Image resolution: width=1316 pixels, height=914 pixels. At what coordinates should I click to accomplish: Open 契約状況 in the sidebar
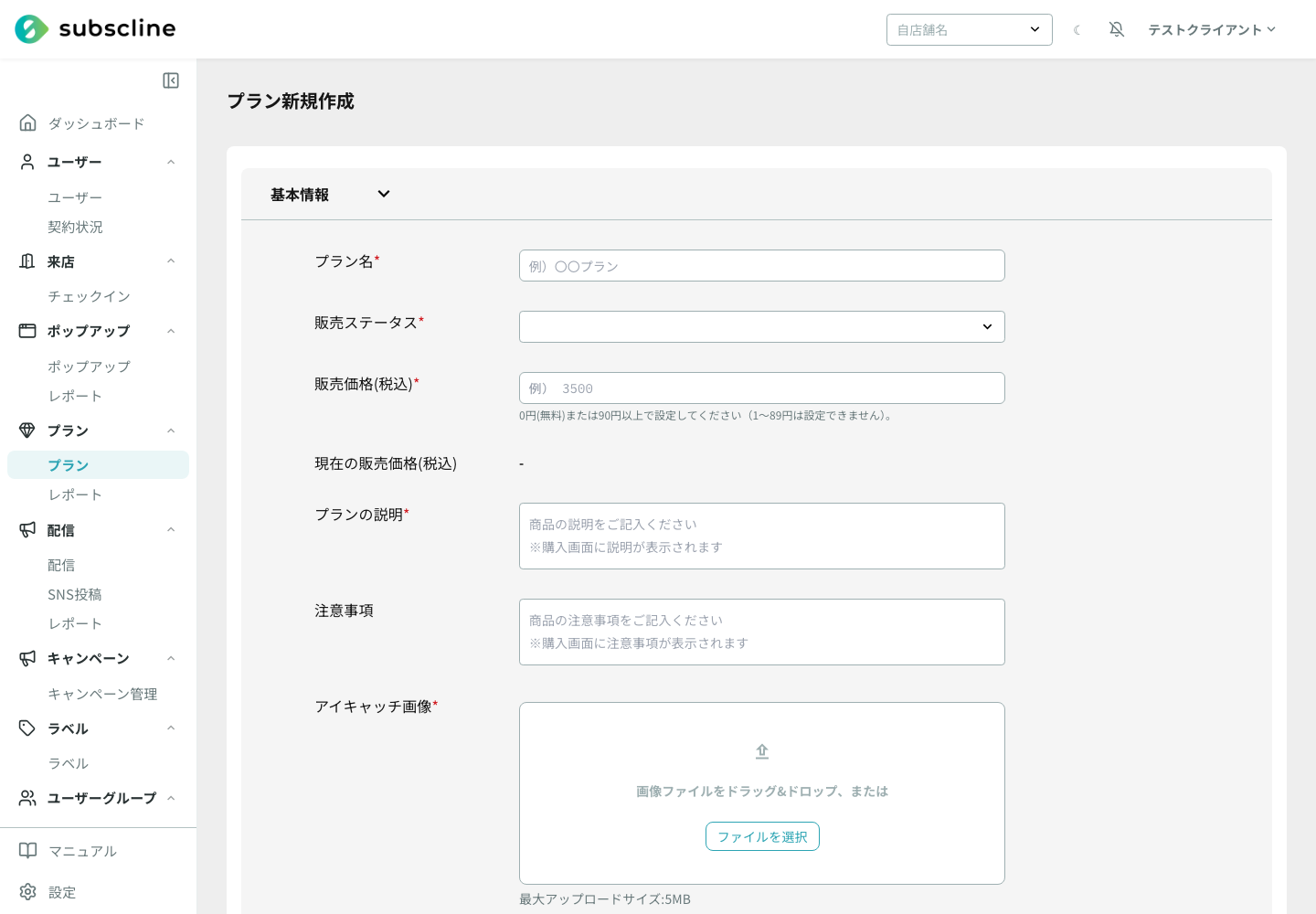tap(75, 227)
